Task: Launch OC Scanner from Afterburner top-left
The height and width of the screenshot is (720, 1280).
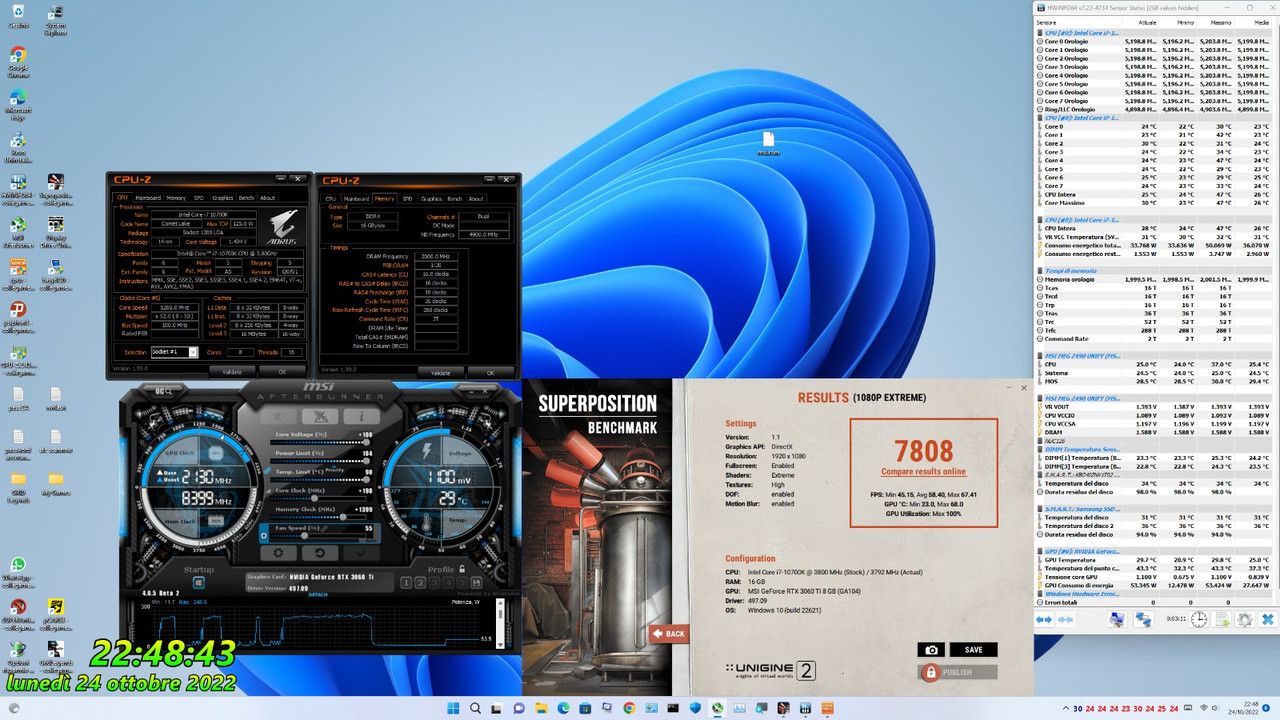Action: click(x=164, y=391)
